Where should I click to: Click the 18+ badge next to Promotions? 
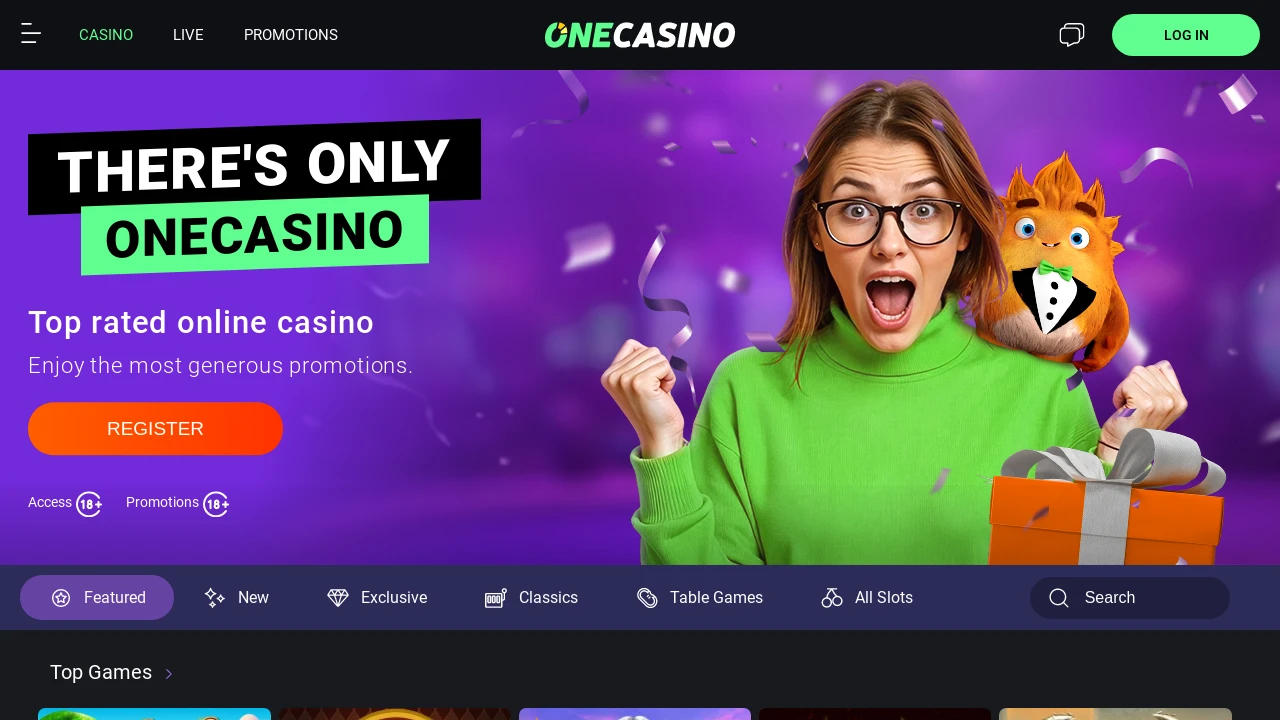pos(216,505)
